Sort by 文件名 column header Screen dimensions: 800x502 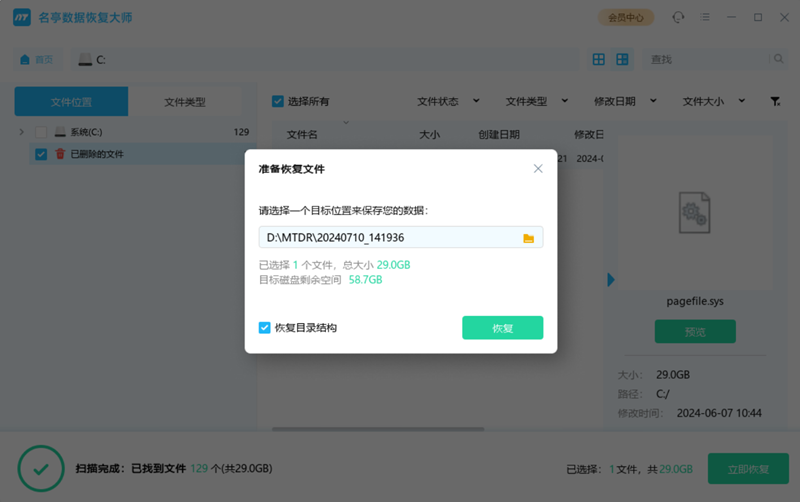[302, 135]
